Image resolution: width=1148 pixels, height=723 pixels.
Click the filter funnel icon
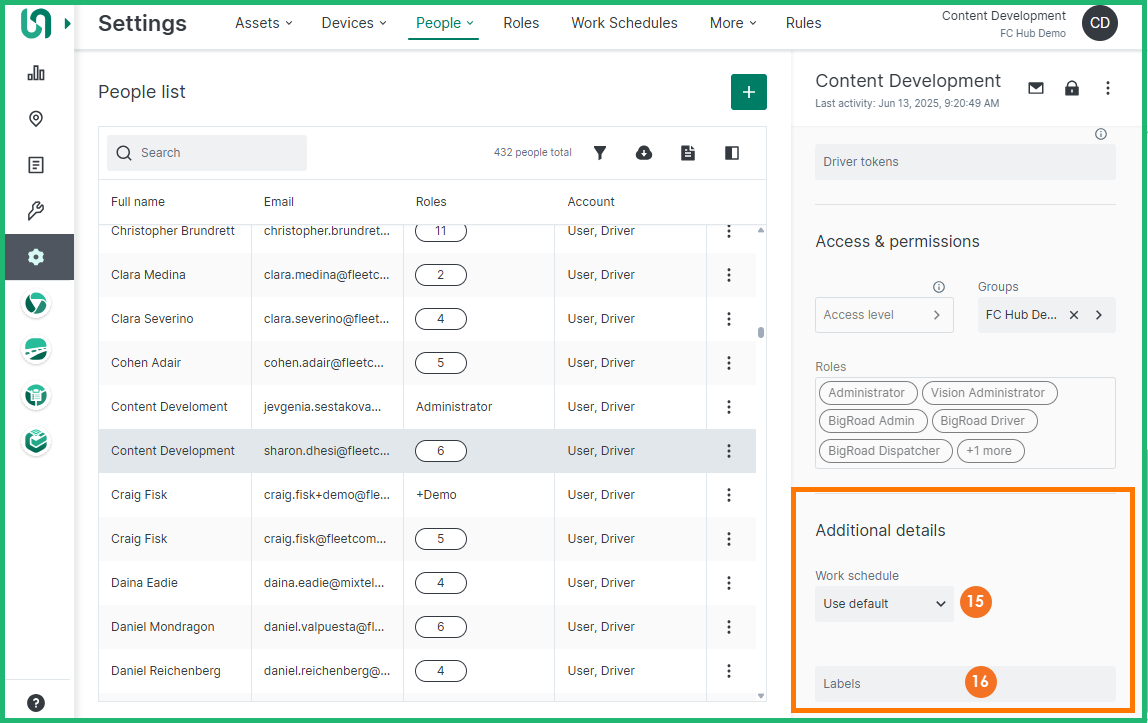[x=600, y=153]
